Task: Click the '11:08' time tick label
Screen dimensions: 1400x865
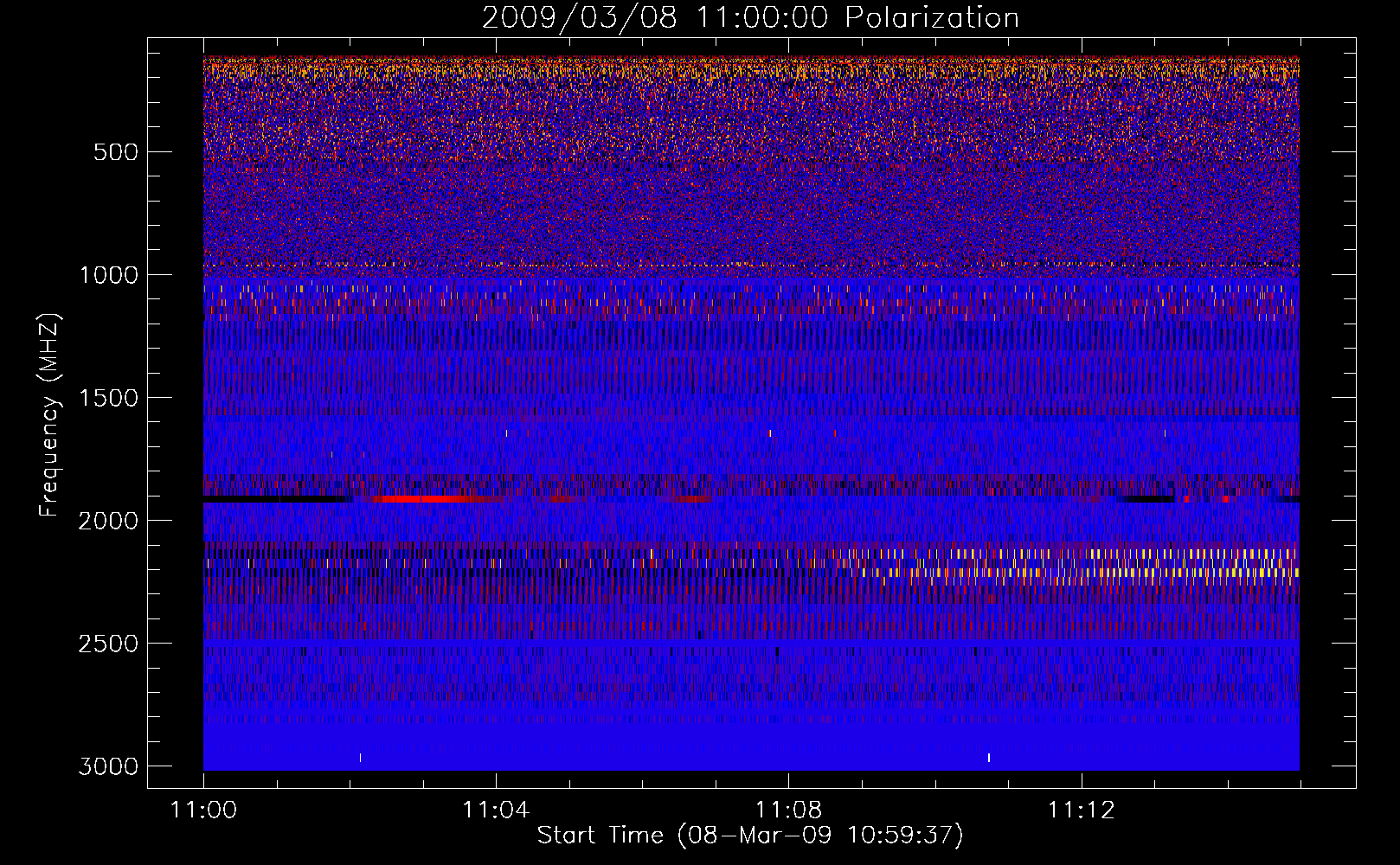Action: [x=788, y=810]
